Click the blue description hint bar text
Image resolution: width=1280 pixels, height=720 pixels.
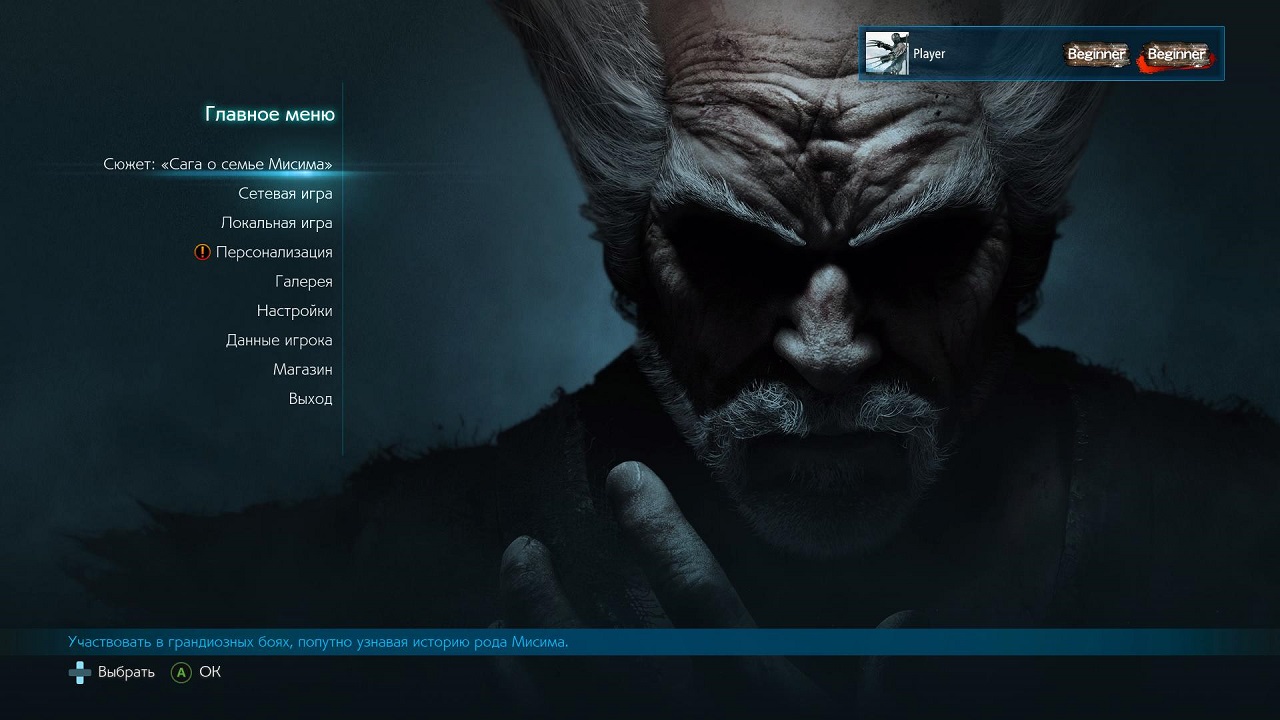click(318, 642)
